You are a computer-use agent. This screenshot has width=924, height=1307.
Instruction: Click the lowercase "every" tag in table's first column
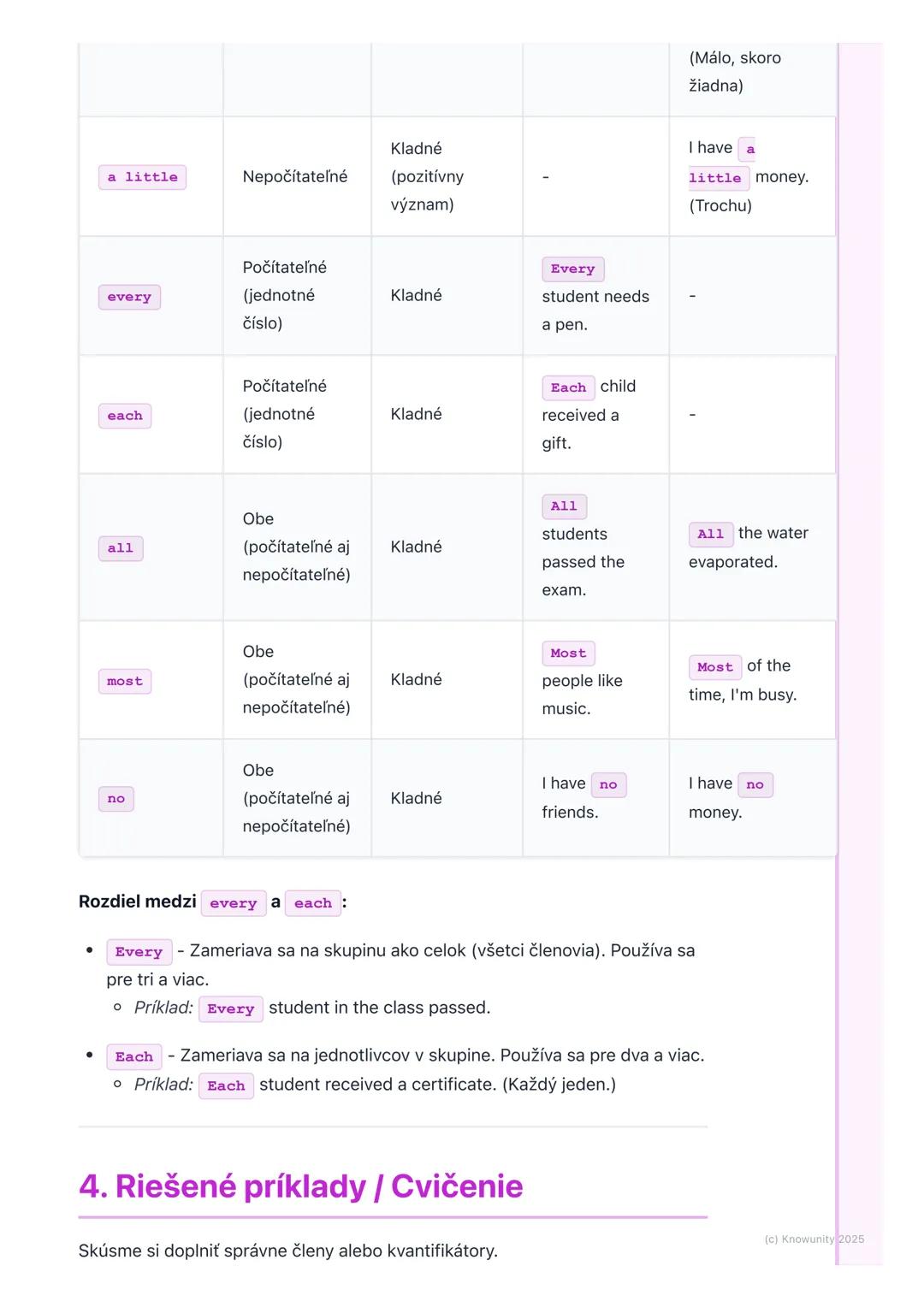point(129,297)
